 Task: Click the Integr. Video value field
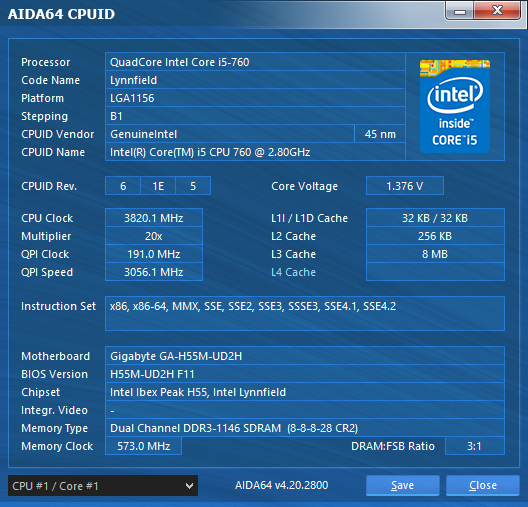(x=305, y=410)
